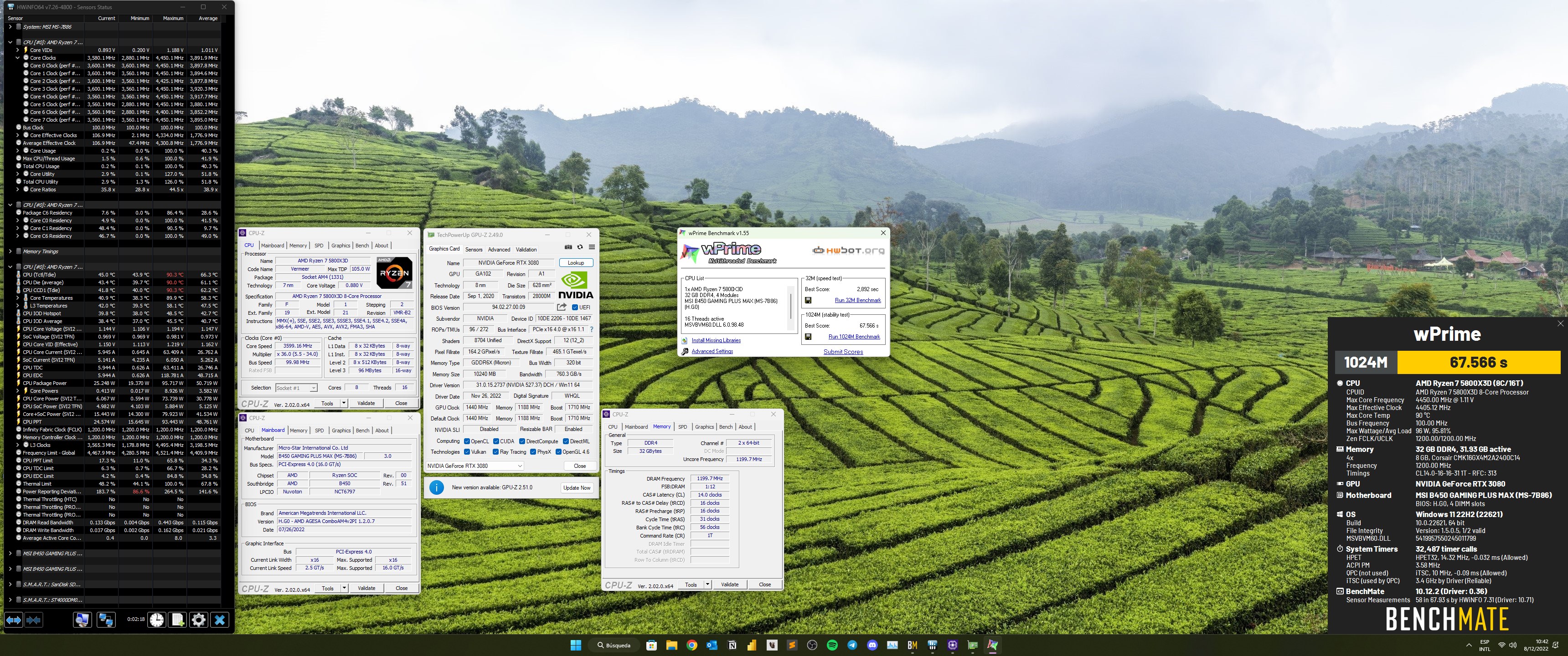Open OBS Studio taskbar icon
Image resolution: width=1568 pixels, height=656 pixels.
click(x=812, y=645)
